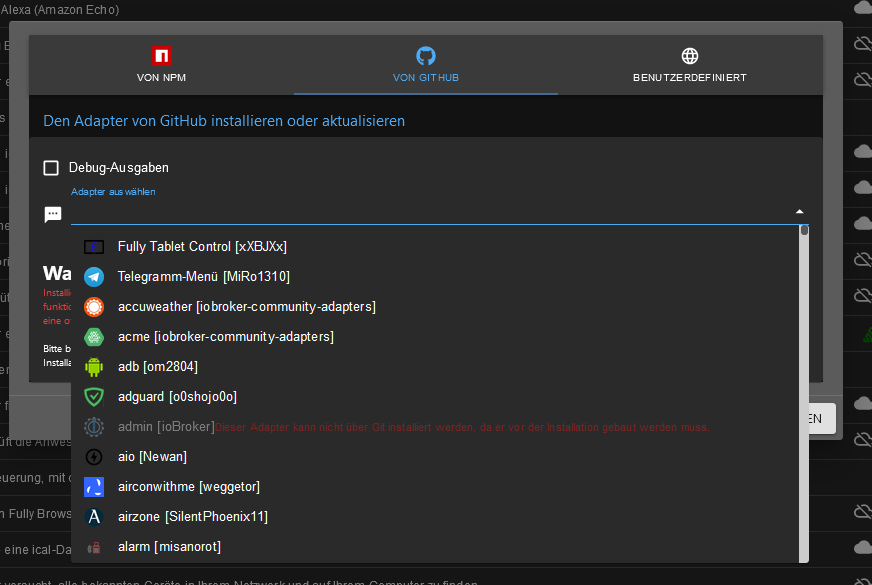Switch to the VON NPM tab
This screenshot has height=585, width=872.
(161, 65)
